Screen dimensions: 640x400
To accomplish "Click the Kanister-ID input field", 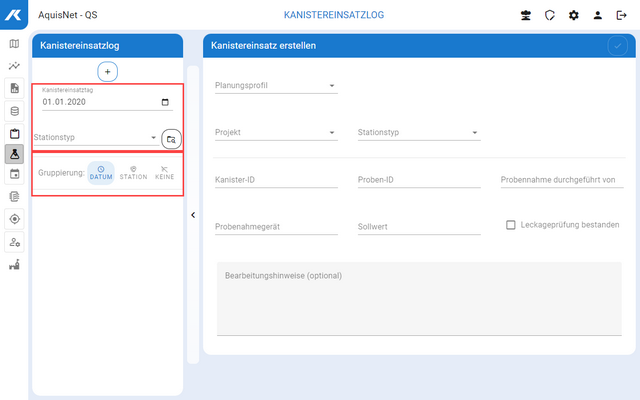I will coord(276,180).
